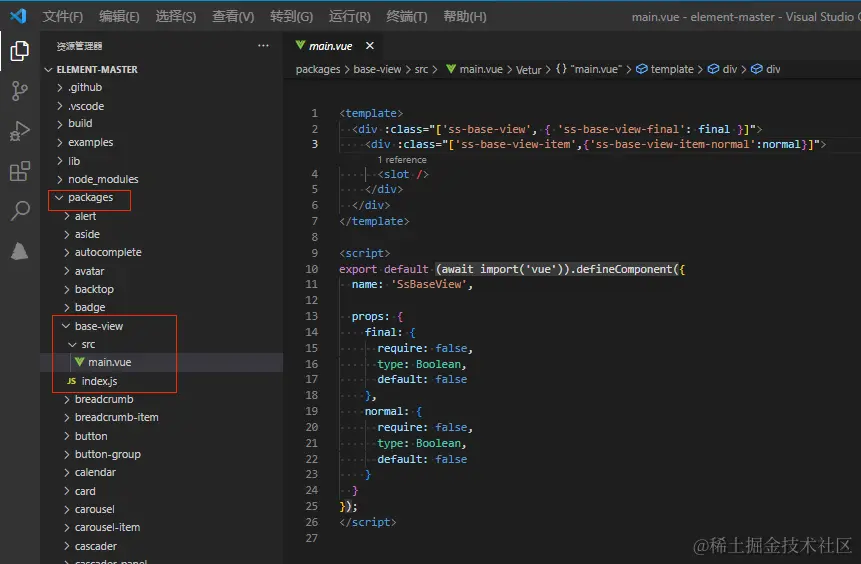
Task: Expand the calendar folder
Action: click(161, 472)
